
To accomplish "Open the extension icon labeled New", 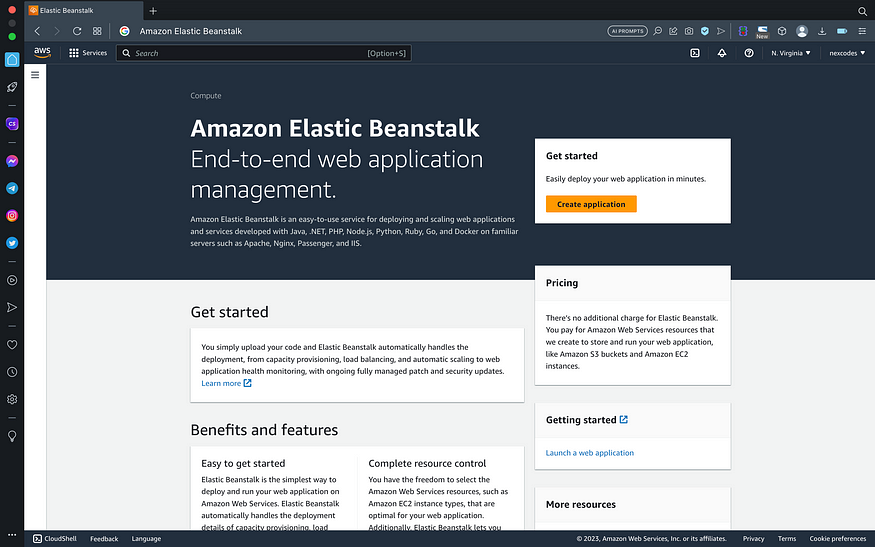I will coord(762,32).
